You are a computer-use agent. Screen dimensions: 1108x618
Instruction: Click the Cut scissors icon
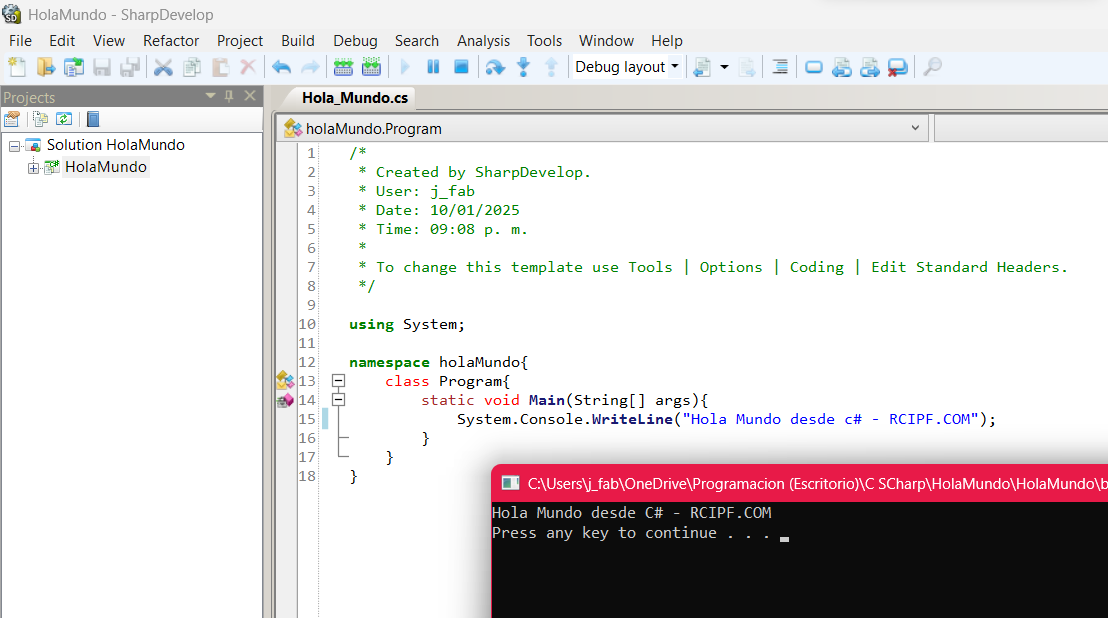pos(163,67)
